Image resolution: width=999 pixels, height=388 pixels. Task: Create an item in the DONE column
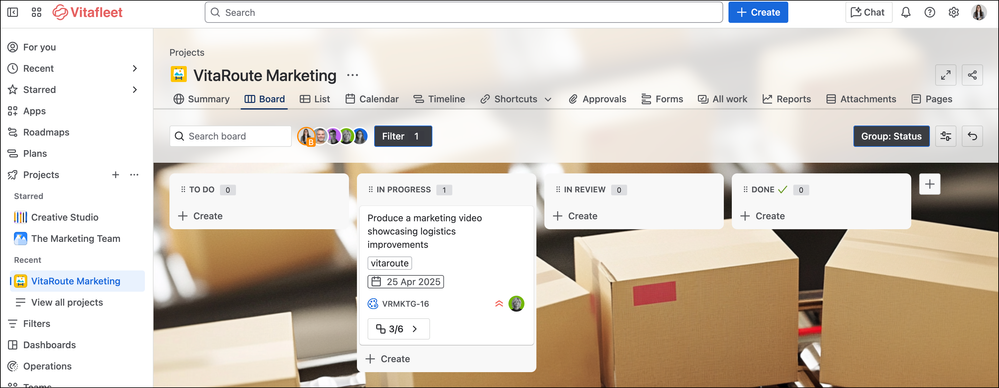coord(762,216)
